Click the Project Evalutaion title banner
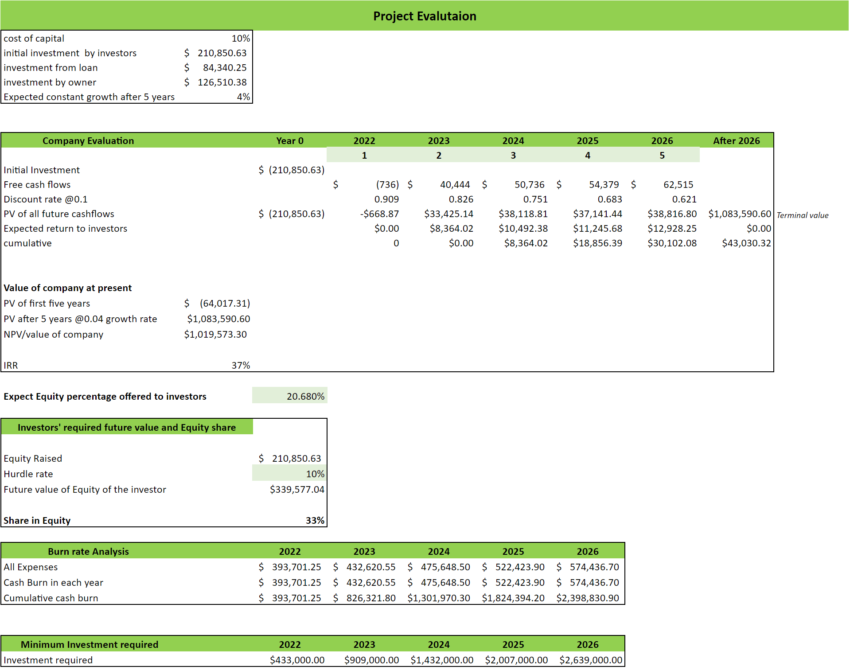850x670 pixels. pos(424,16)
